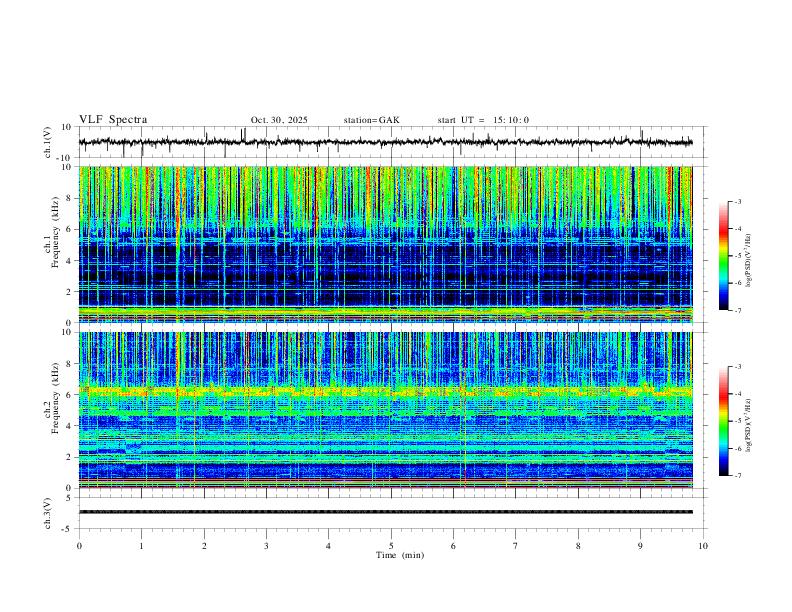Click inside the ch.1 spectrogram panel
792x612 pixels.
click(x=385, y=244)
